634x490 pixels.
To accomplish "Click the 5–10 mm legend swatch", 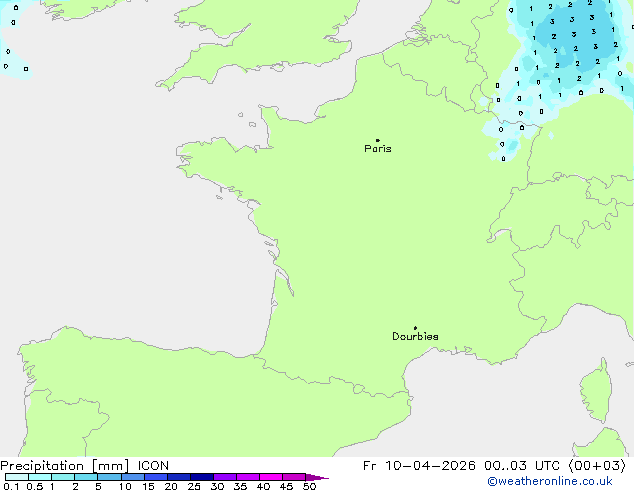I will point(109,477).
